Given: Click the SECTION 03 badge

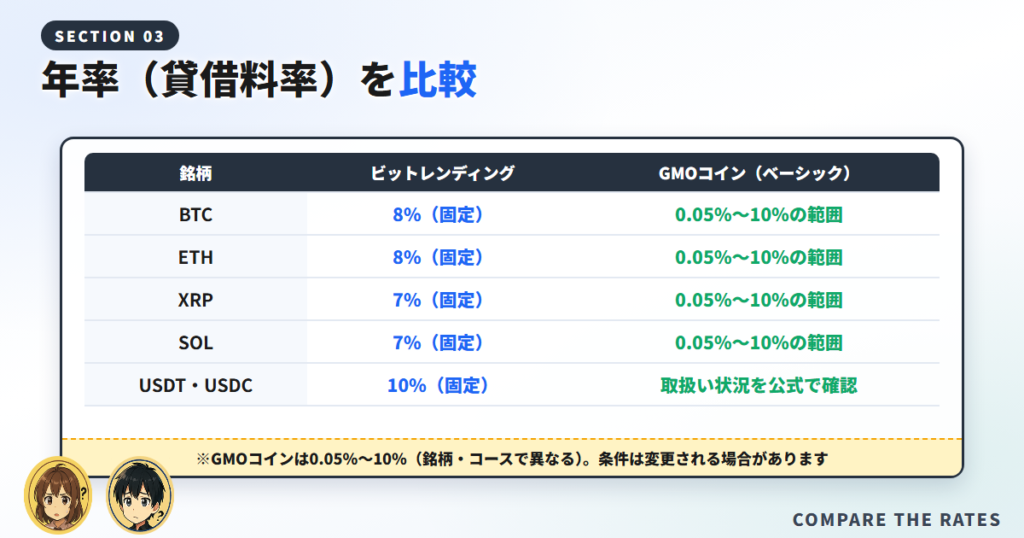Looking at the screenshot, I should pyautogui.click(x=110, y=36).
